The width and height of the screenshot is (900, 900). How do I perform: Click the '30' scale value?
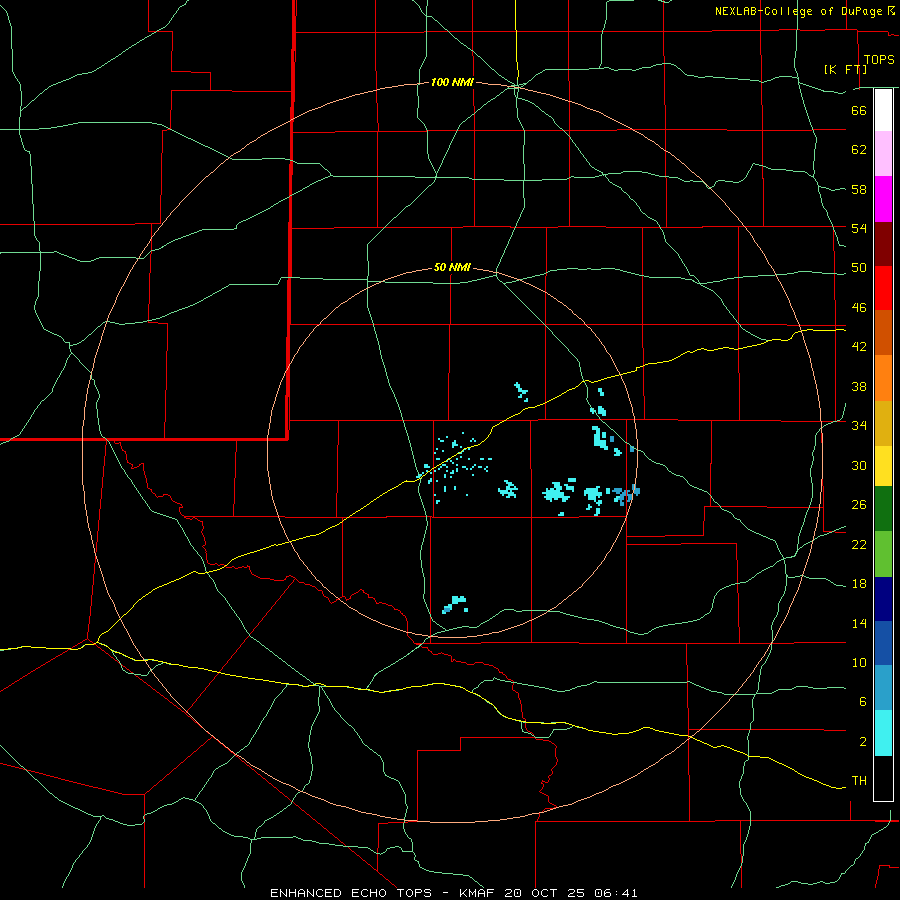859,465
